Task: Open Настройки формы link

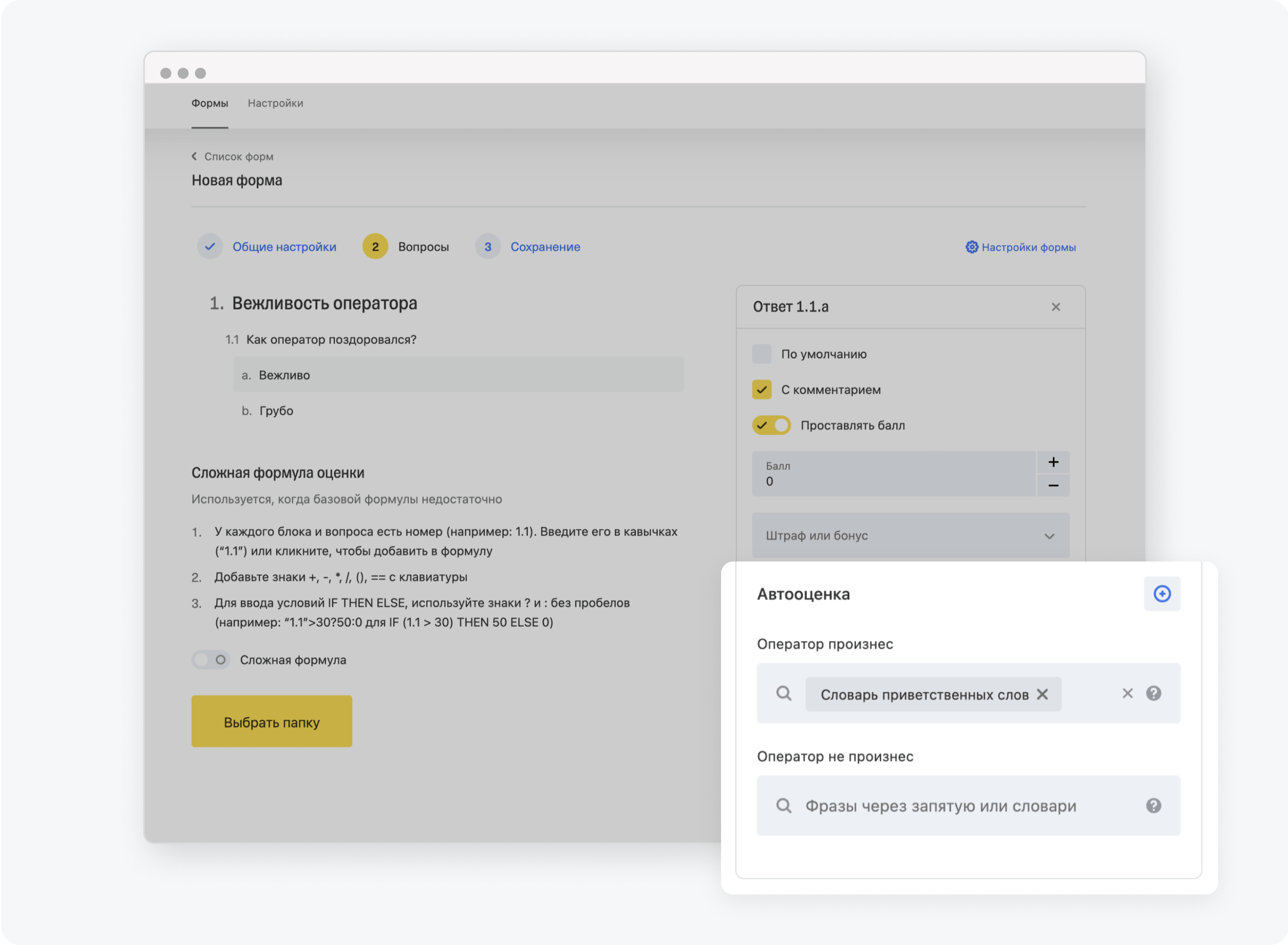Action: click(1028, 247)
